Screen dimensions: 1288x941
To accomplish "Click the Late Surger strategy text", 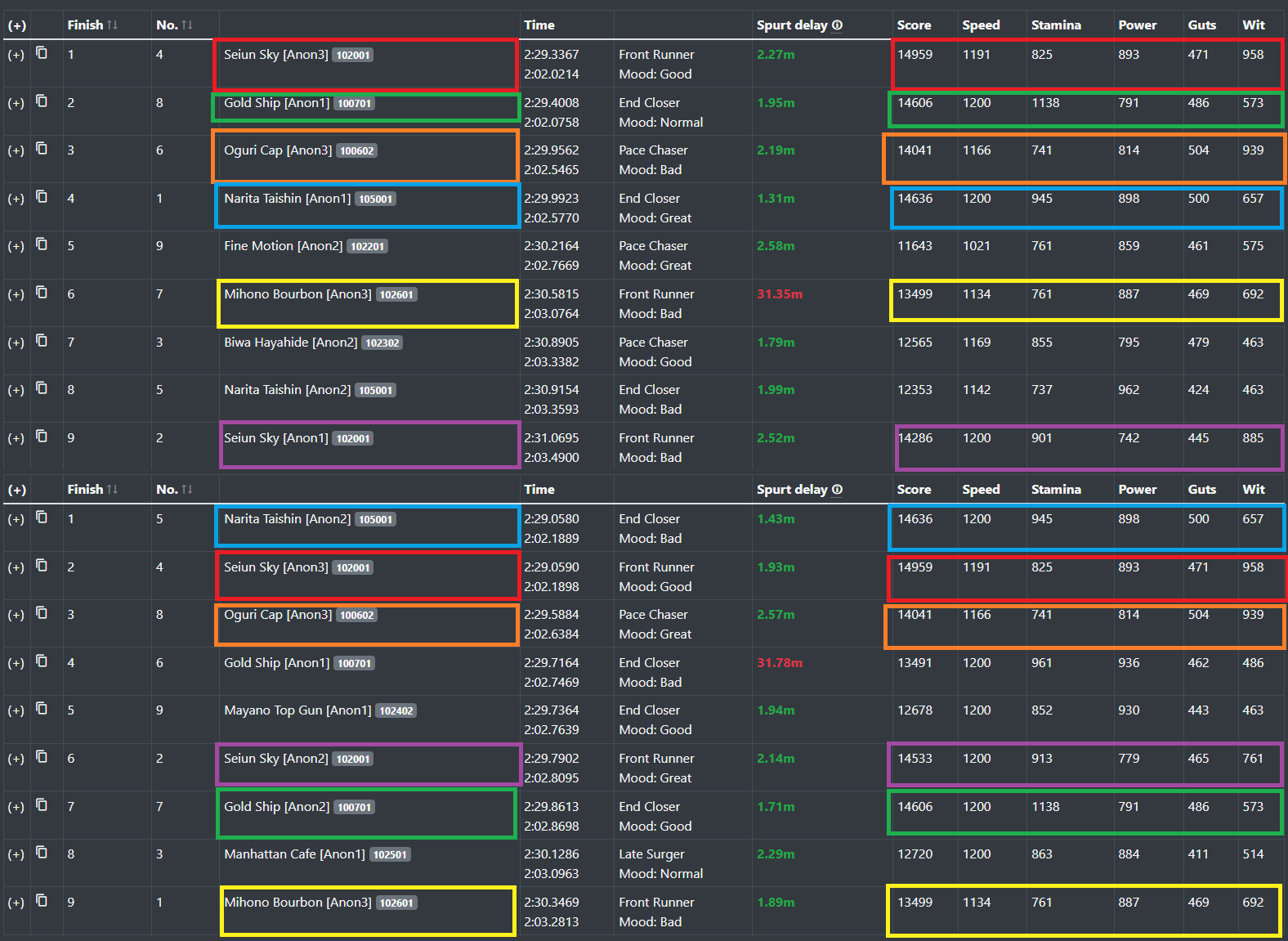I will [651, 854].
